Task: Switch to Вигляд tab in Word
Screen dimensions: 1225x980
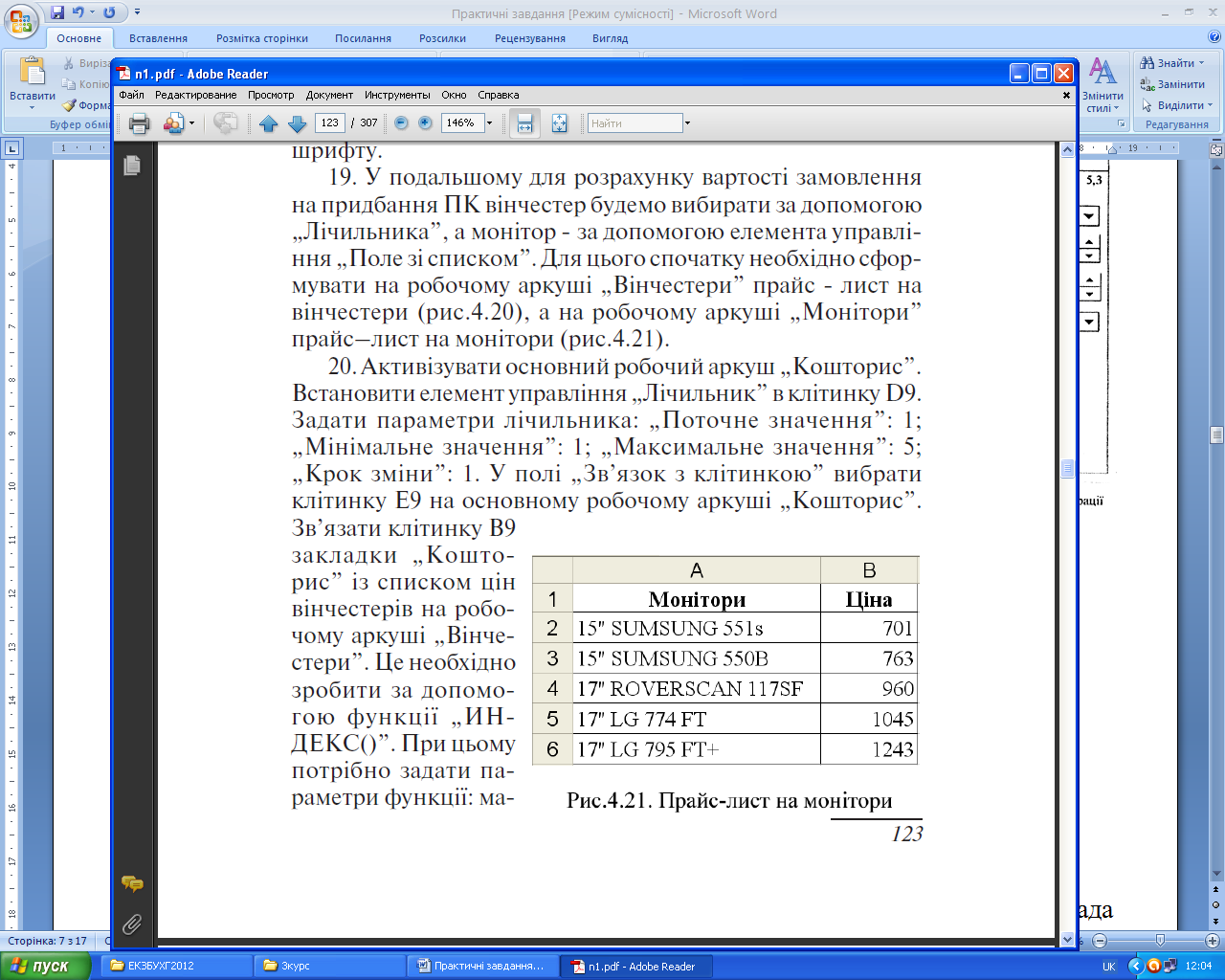Action: coord(610,38)
